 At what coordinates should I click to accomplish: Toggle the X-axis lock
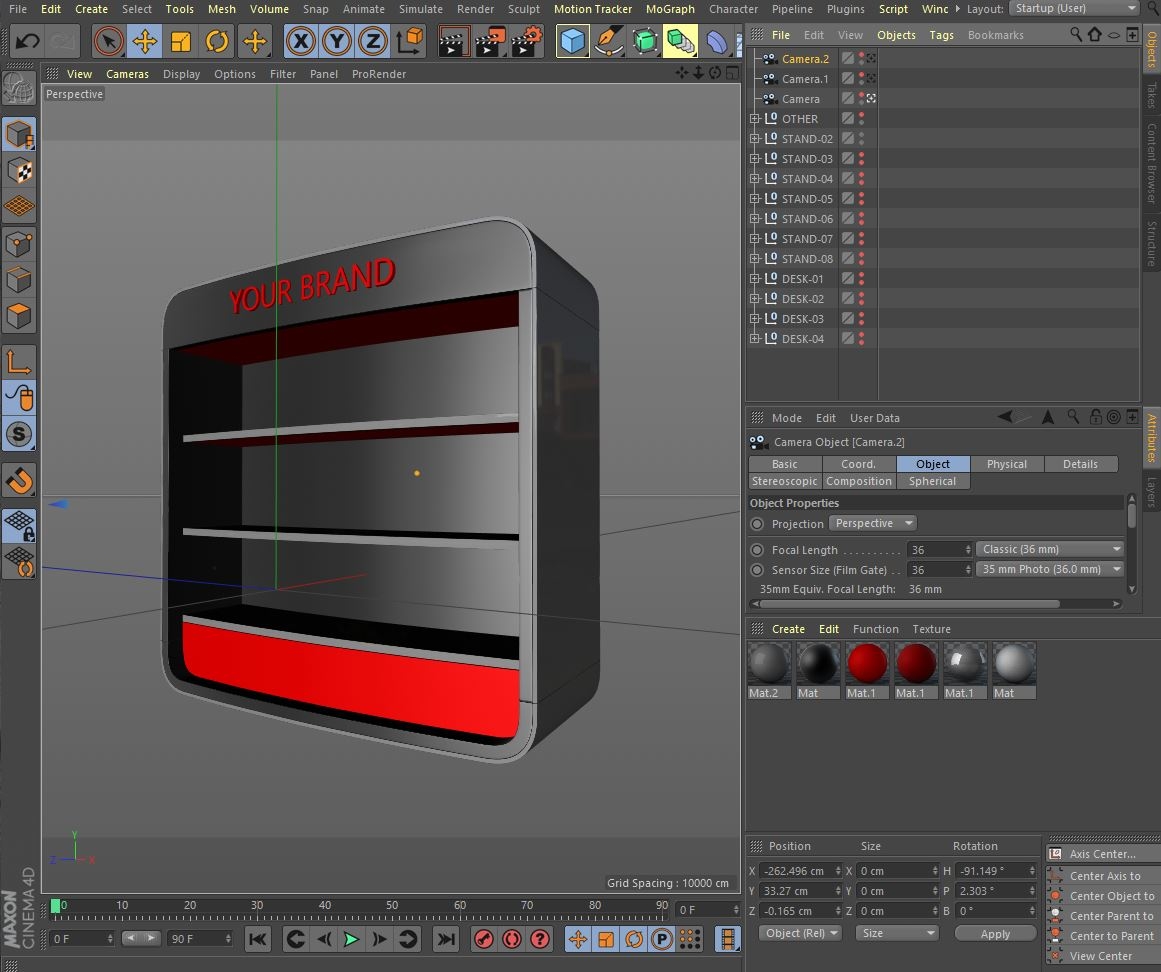(x=301, y=42)
